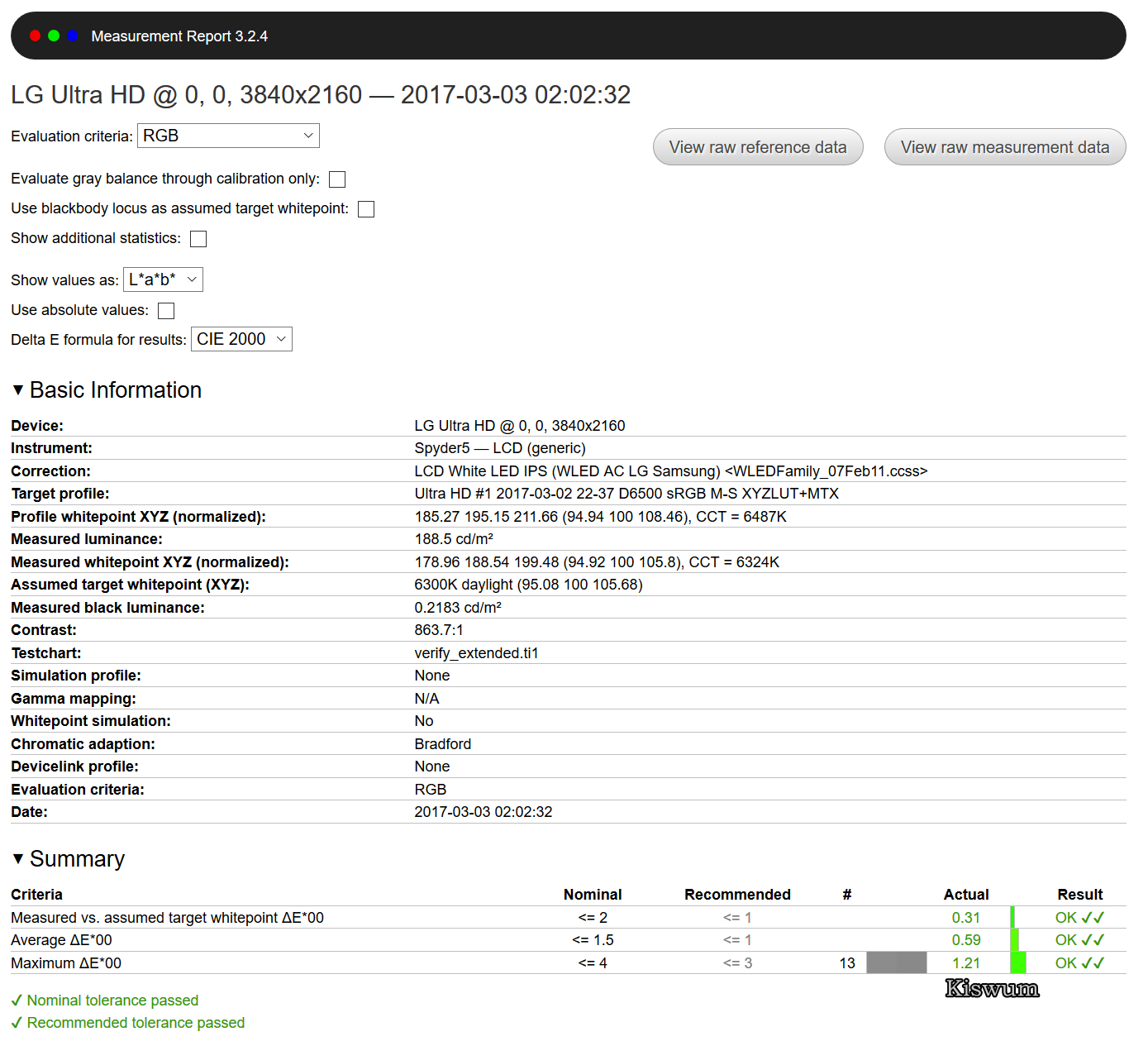The image size is (1148, 1046).
Task: Tick the Use absolute values checkbox
Action: coord(166,311)
